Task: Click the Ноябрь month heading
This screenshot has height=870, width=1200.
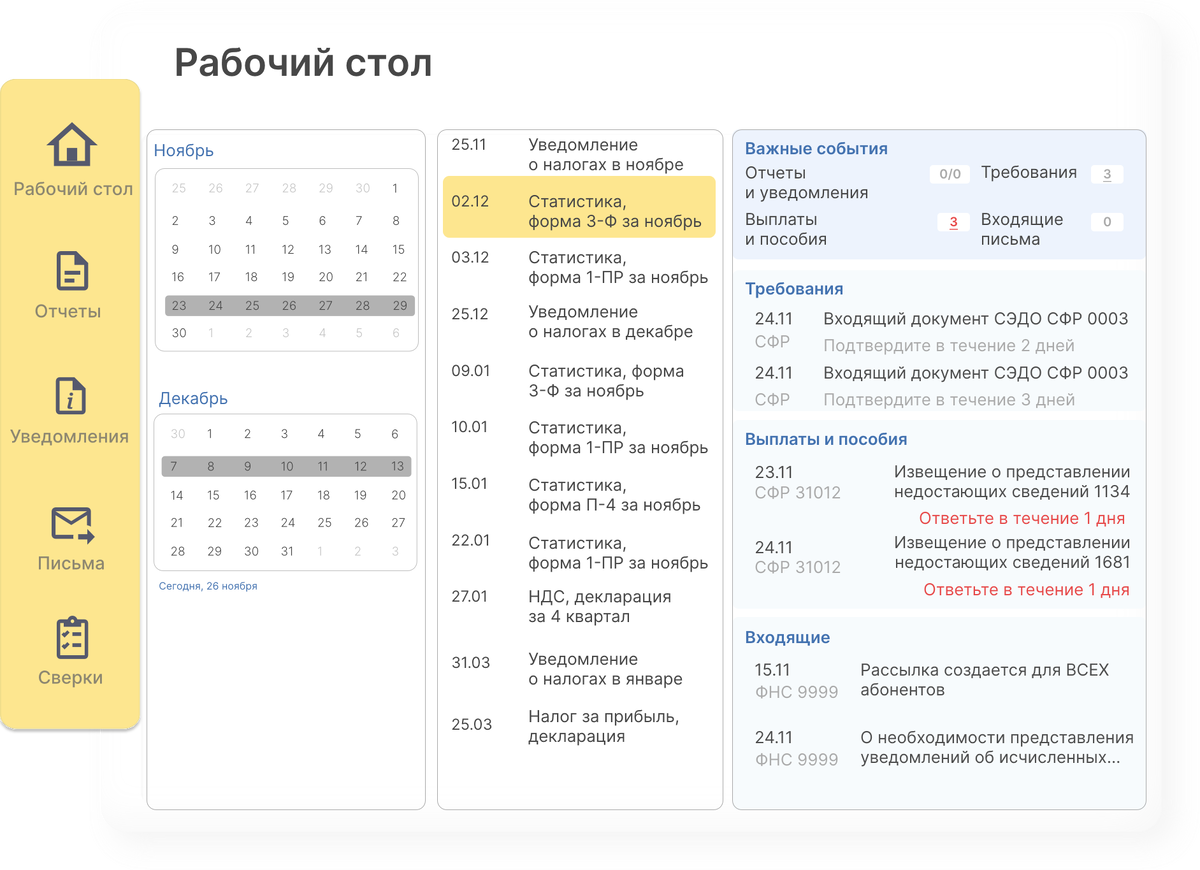Action: [x=184, y=151]
